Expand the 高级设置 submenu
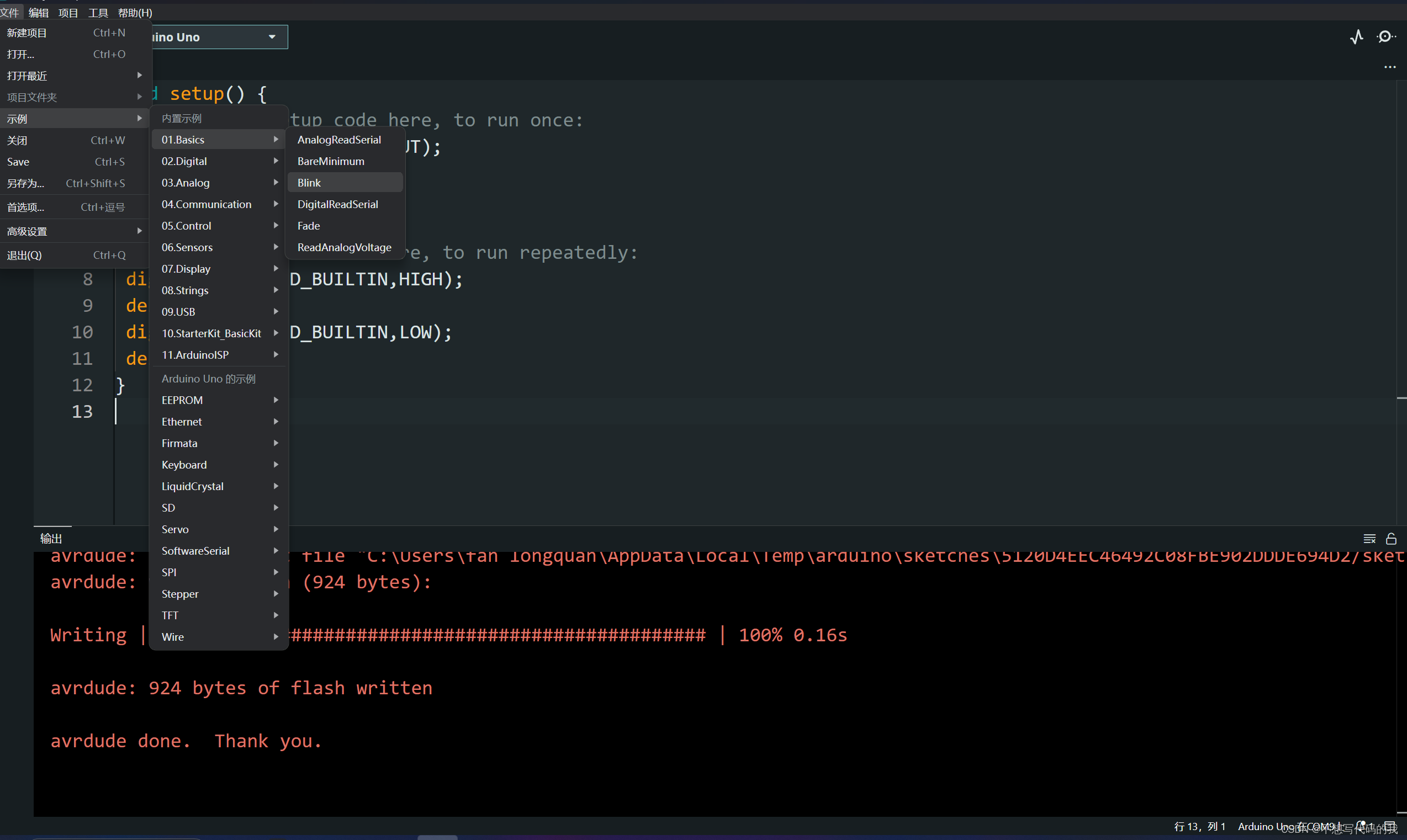The width and height of the screenshot is (1407, 840). click(75, 231)
